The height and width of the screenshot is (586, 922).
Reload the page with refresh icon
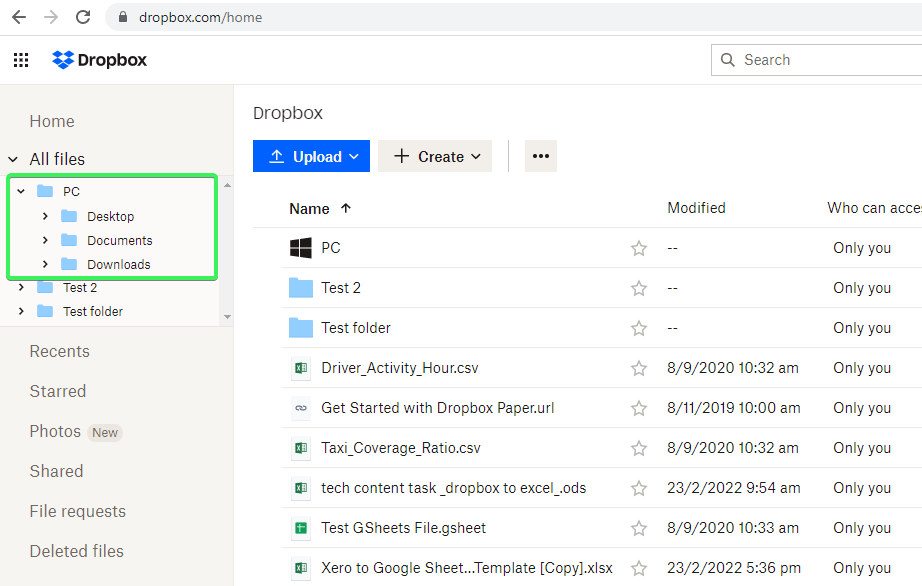coord(83,17)
